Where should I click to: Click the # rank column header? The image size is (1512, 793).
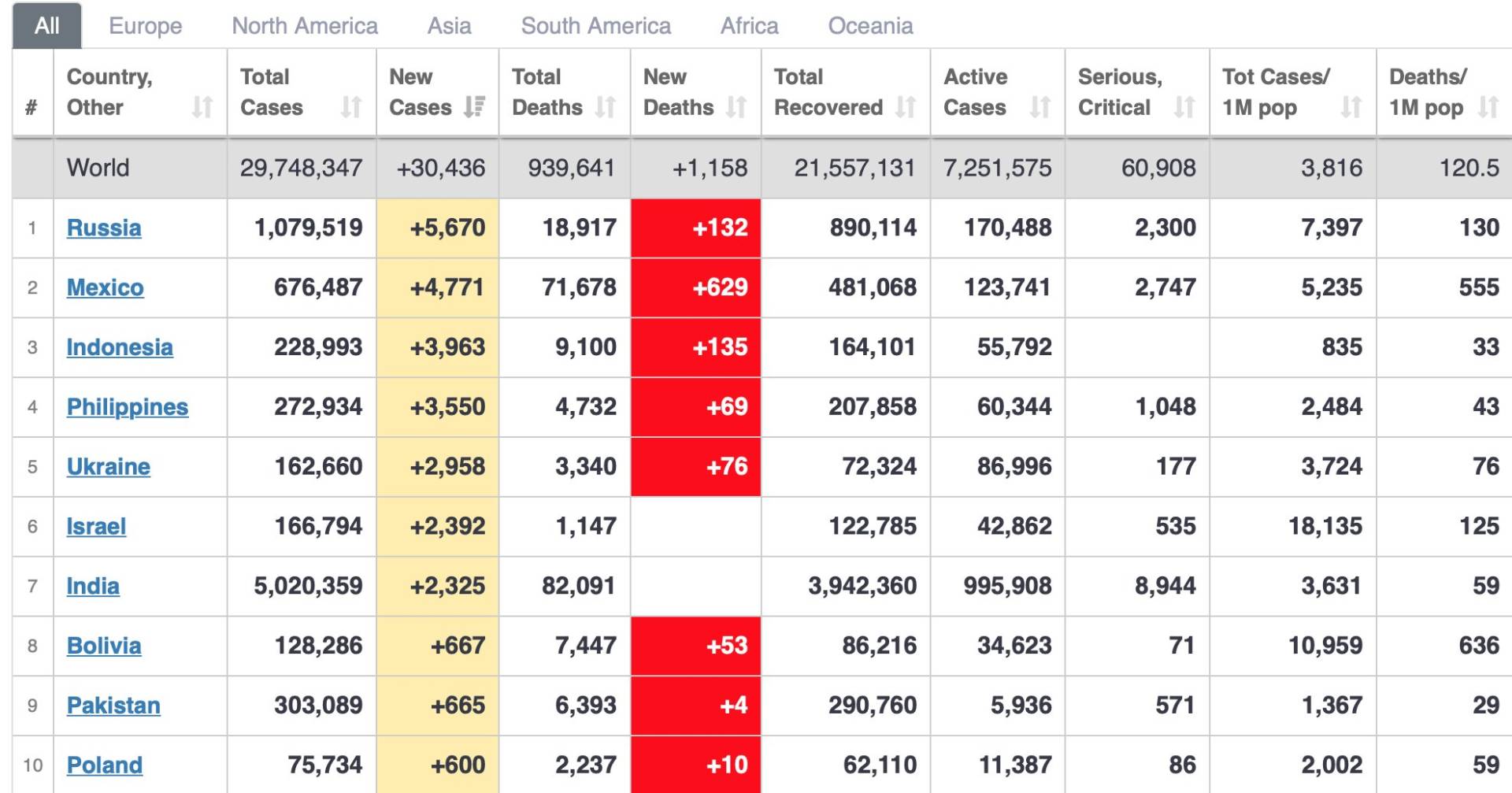pos(31,107)
